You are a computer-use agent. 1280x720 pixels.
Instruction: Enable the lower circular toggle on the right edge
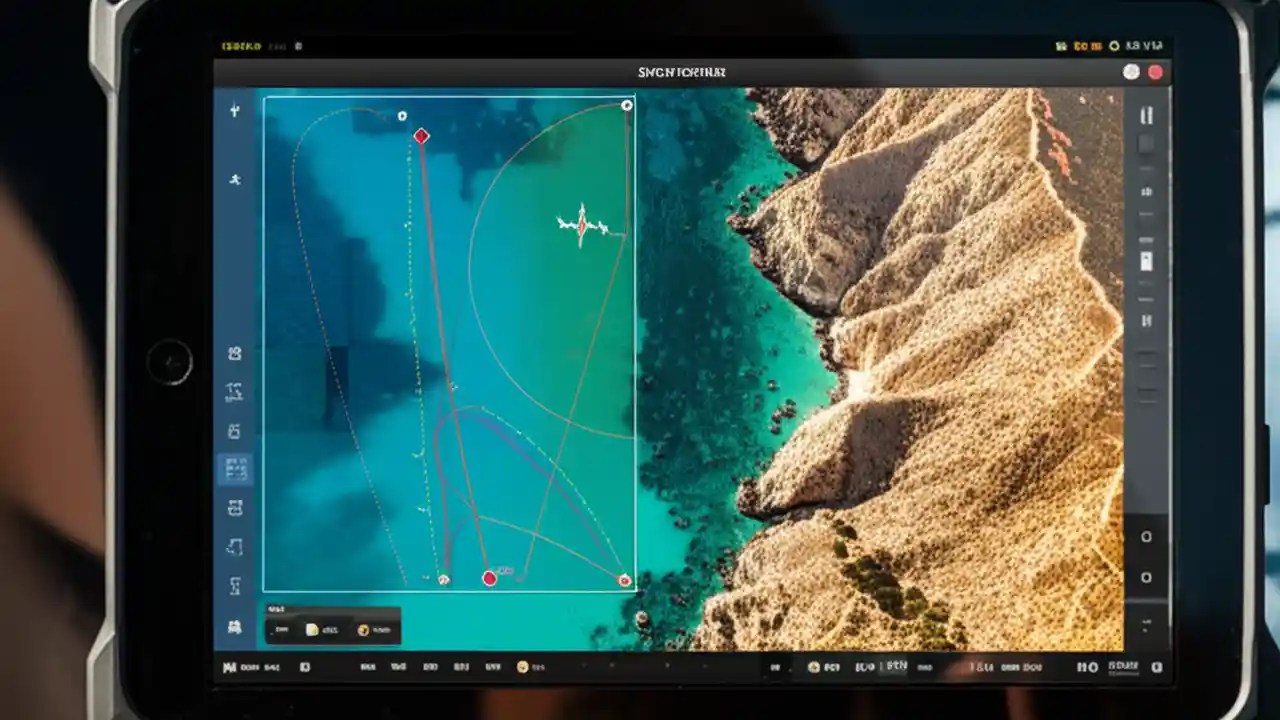point(1146,576)
